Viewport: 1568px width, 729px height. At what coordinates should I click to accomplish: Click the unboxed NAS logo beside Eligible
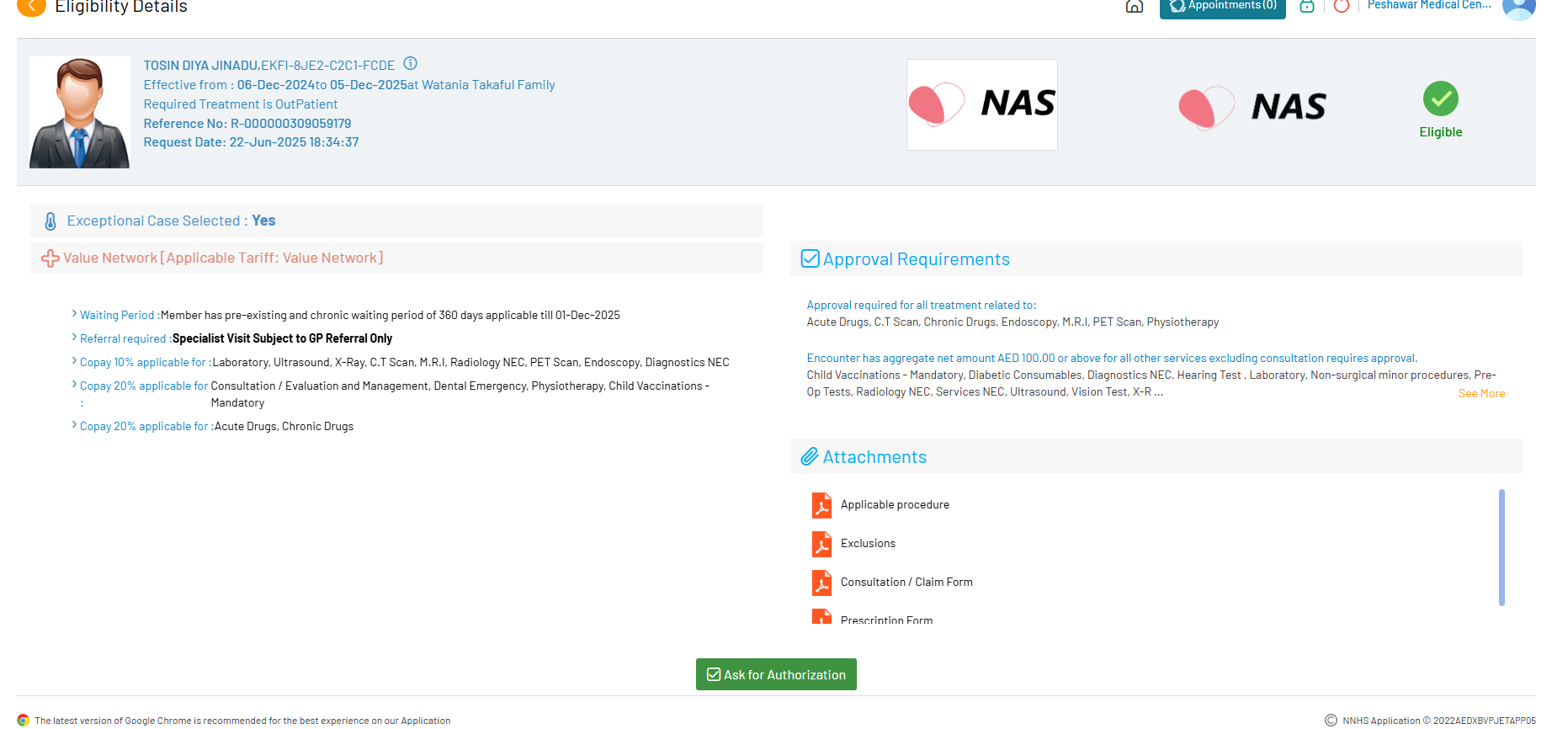tap(1252, 107)
